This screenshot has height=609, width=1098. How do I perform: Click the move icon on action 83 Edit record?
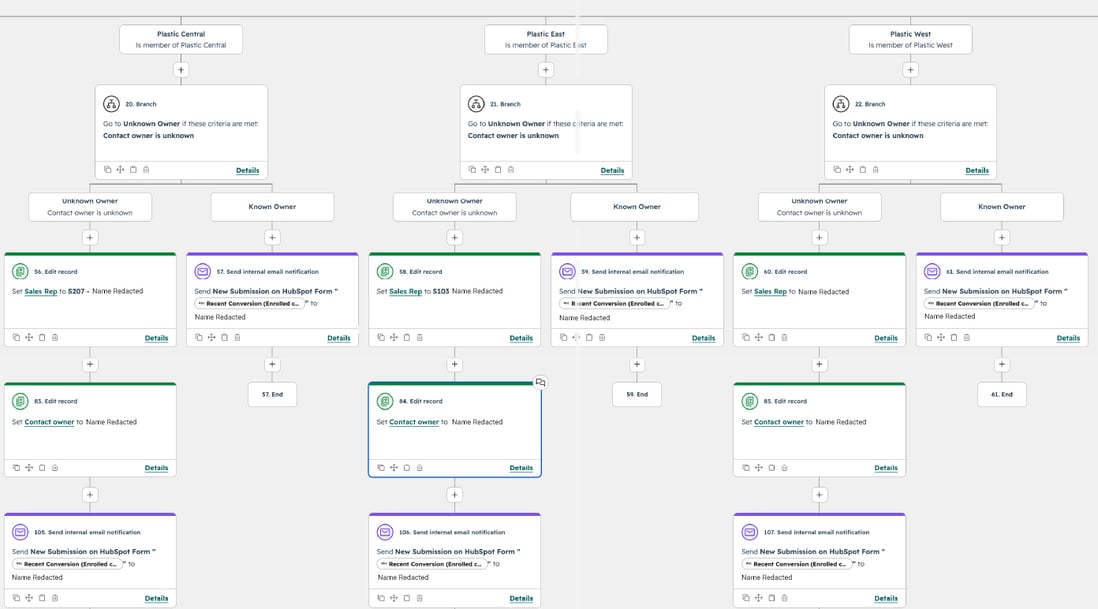click(x=29, y=468)
